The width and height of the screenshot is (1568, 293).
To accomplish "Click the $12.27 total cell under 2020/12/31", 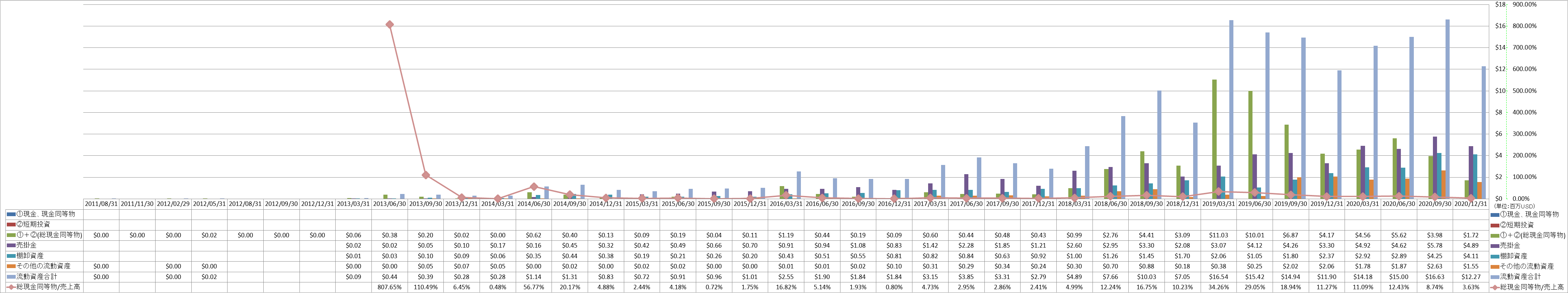I will click(1470, 277).
